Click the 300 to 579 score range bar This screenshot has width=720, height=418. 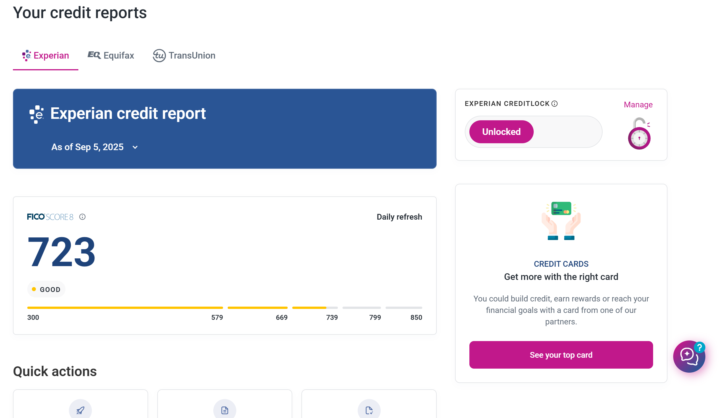click(125, 308)
